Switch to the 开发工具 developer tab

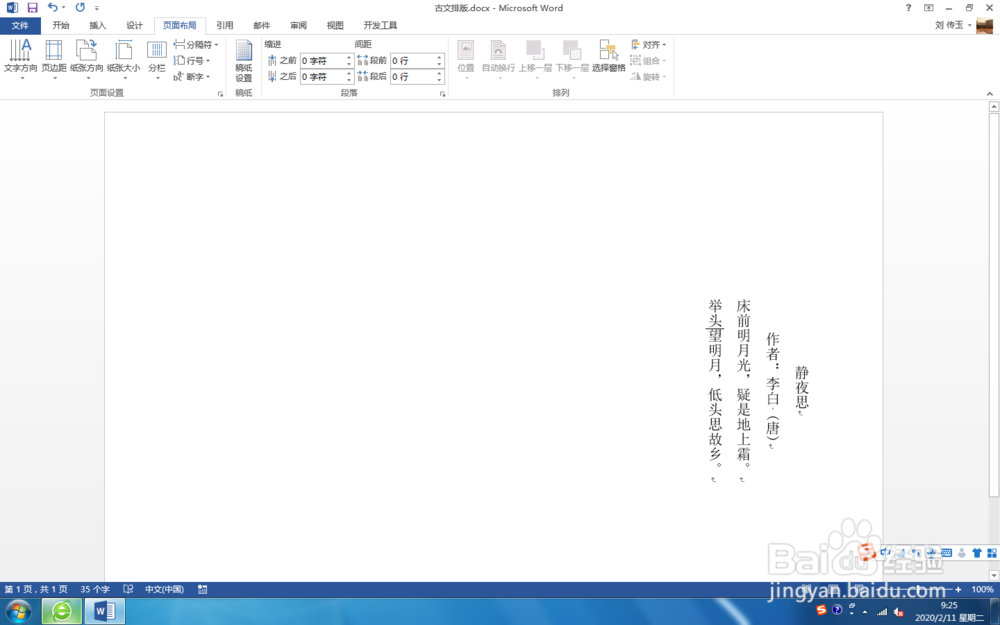pyautogui.click(x=381, y=26)
